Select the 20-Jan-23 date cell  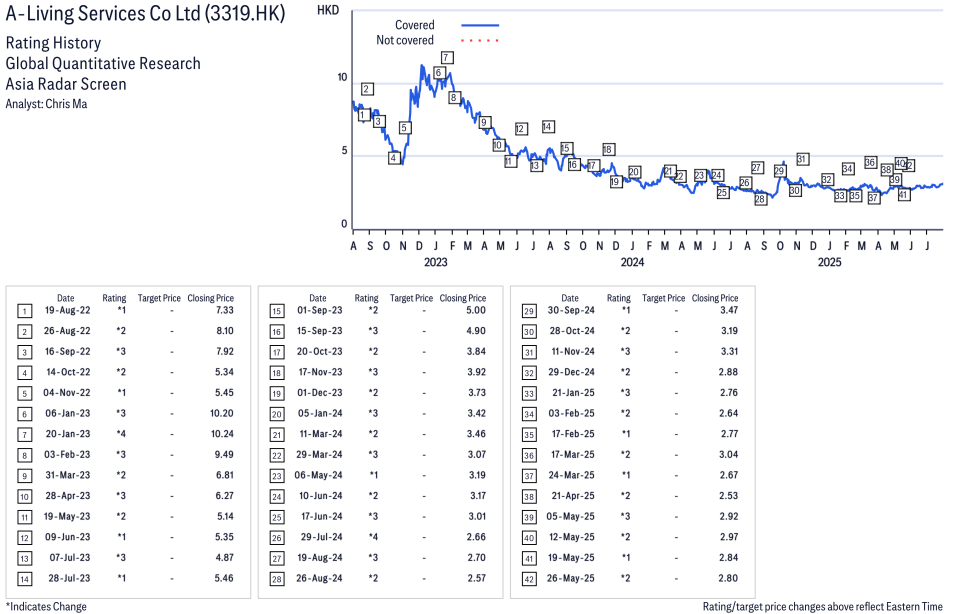coord(68,434)
